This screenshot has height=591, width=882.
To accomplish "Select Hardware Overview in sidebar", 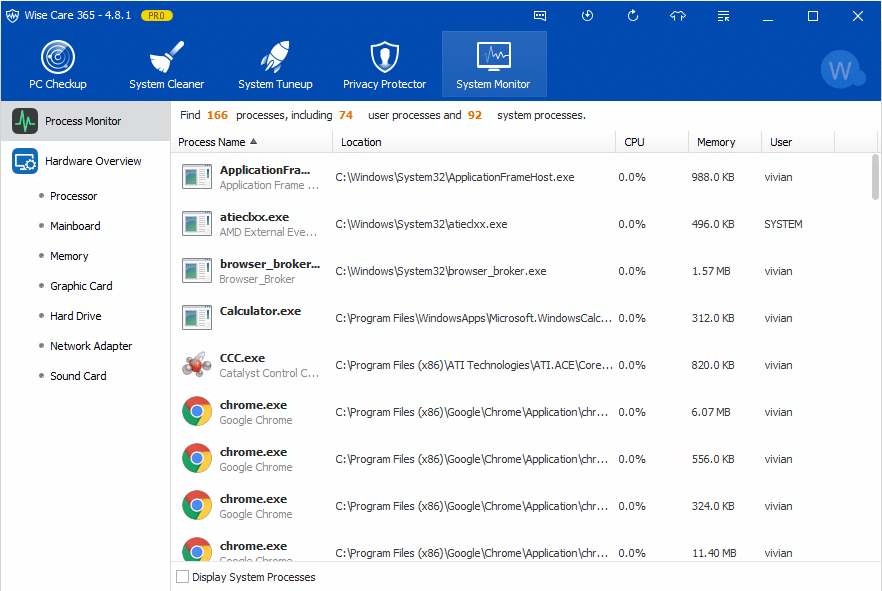I will [x=86, y=161].
